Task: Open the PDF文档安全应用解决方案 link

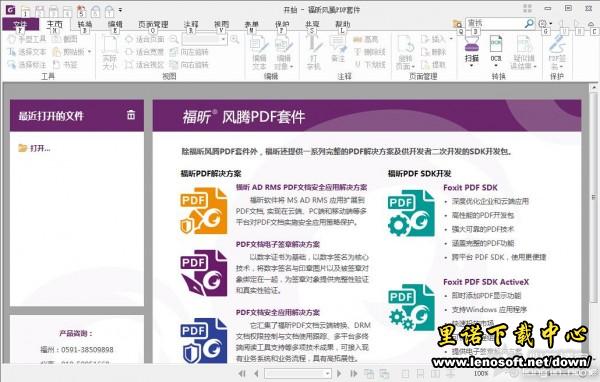Action: (x=278, y=312)
